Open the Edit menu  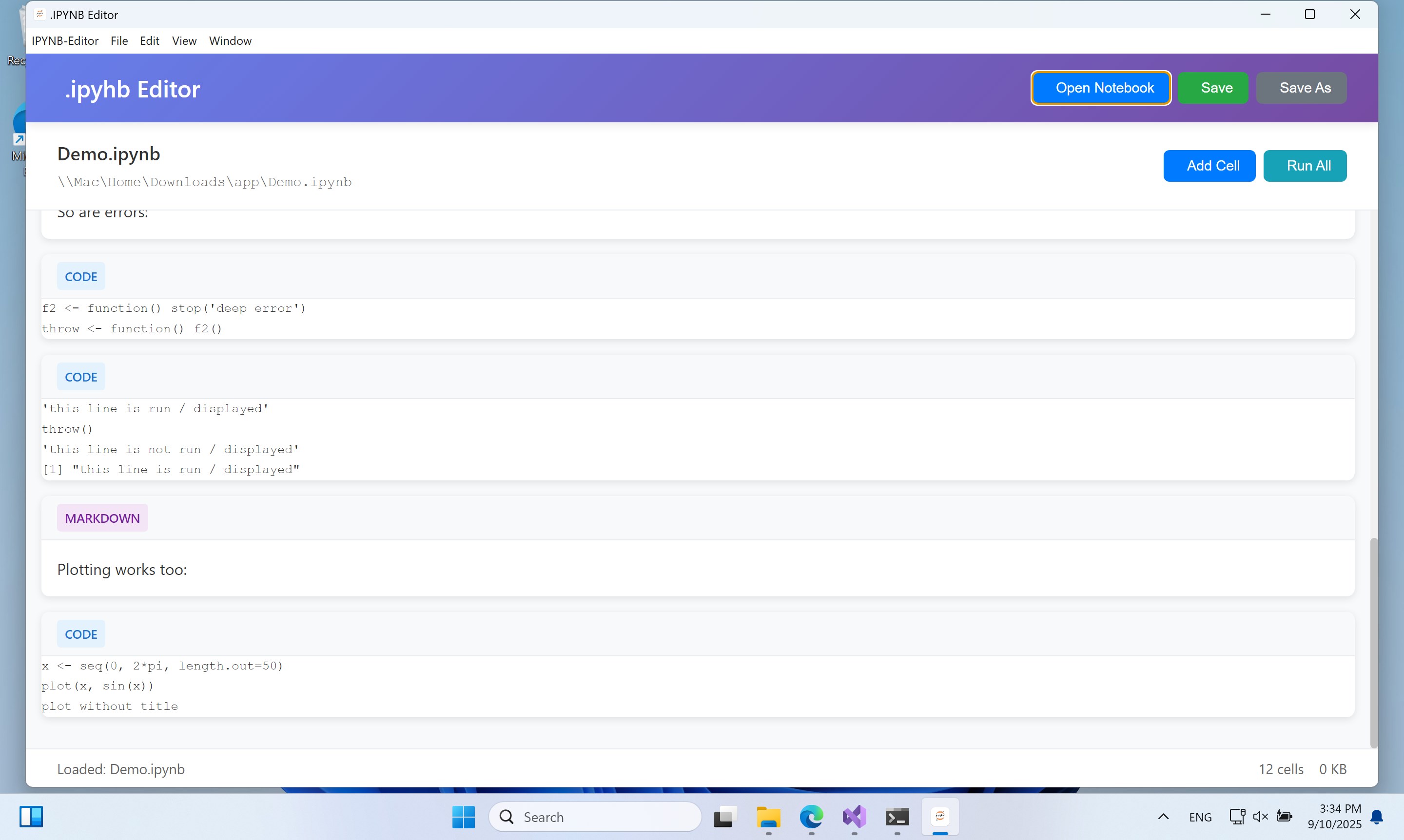click(x=150, y=41)
